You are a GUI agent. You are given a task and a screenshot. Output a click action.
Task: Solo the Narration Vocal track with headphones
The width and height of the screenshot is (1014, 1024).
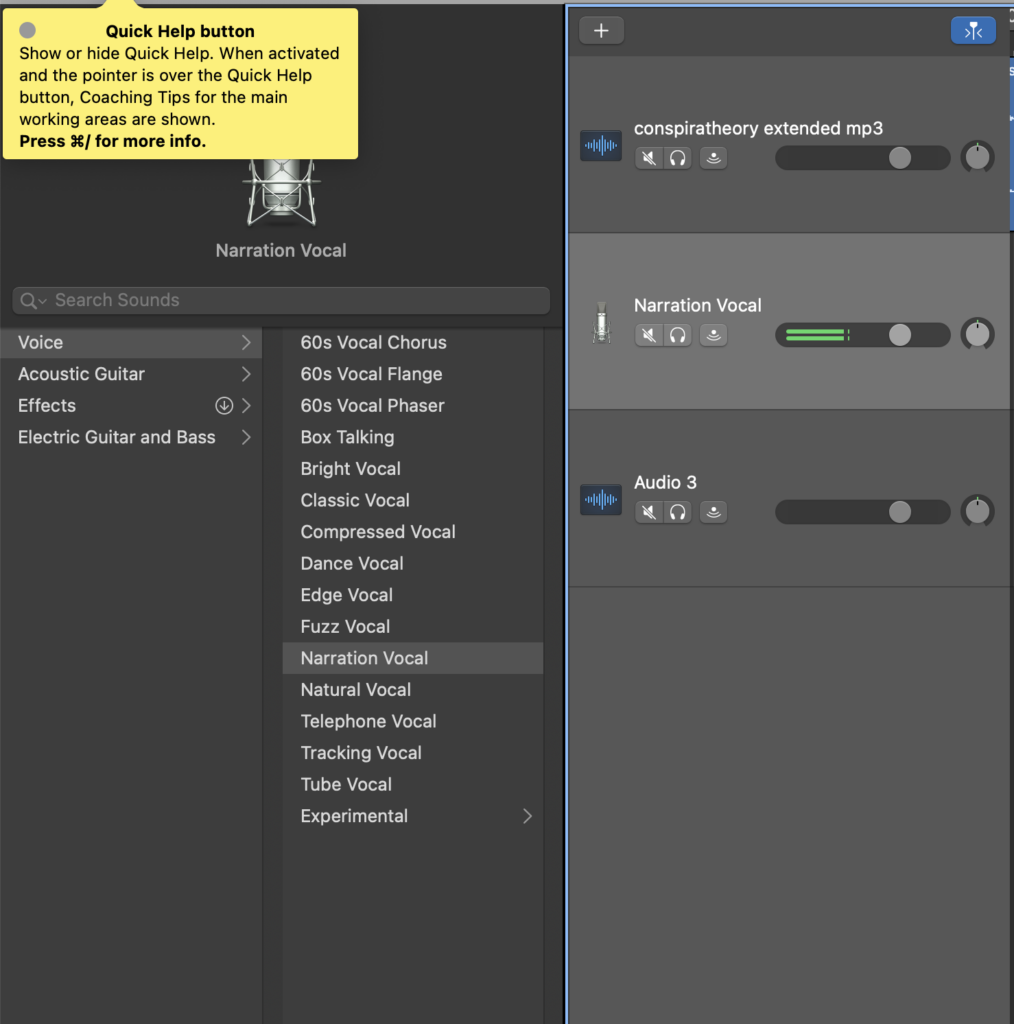click(678, 335)
